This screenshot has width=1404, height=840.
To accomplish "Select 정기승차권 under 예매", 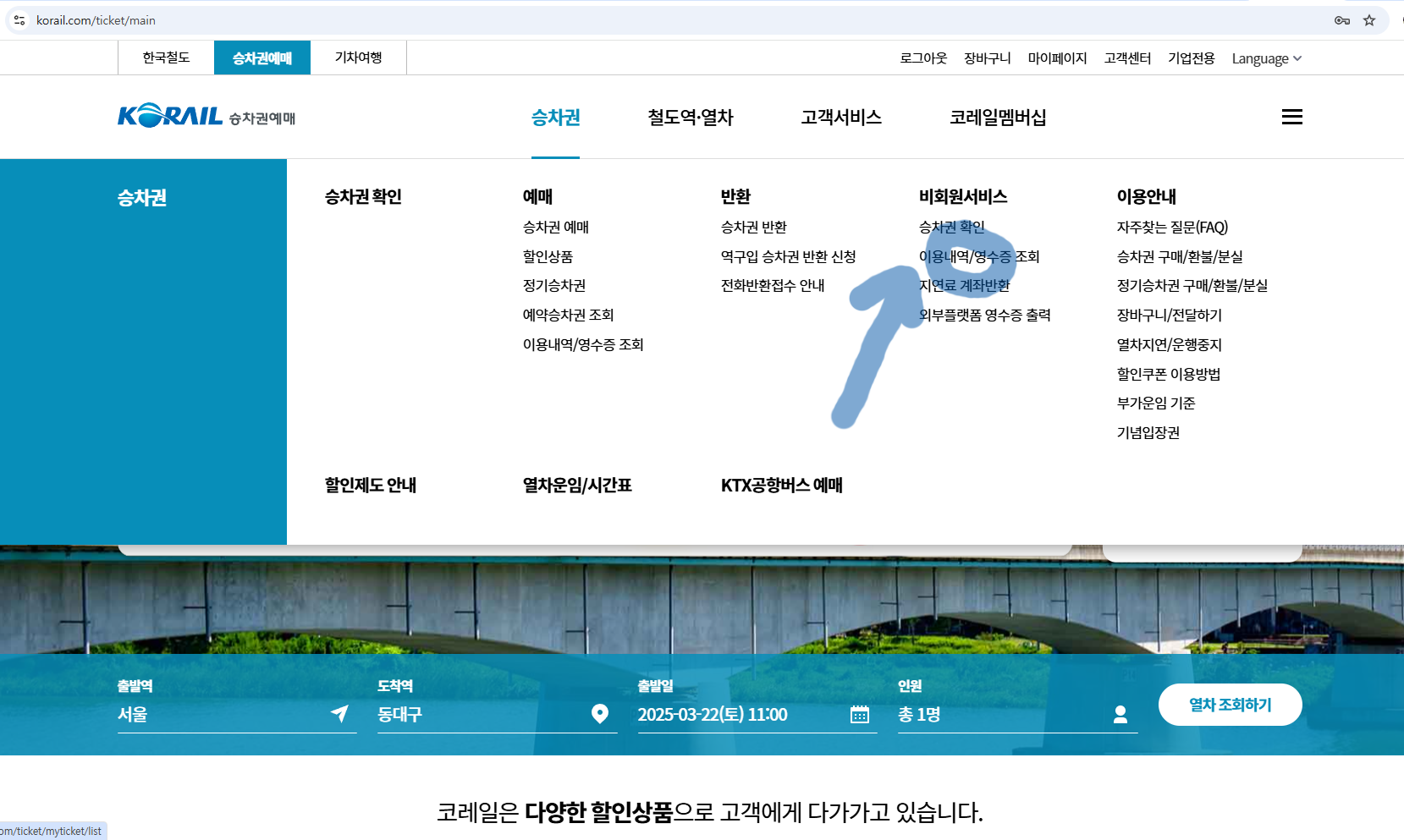I will point(554,285).
